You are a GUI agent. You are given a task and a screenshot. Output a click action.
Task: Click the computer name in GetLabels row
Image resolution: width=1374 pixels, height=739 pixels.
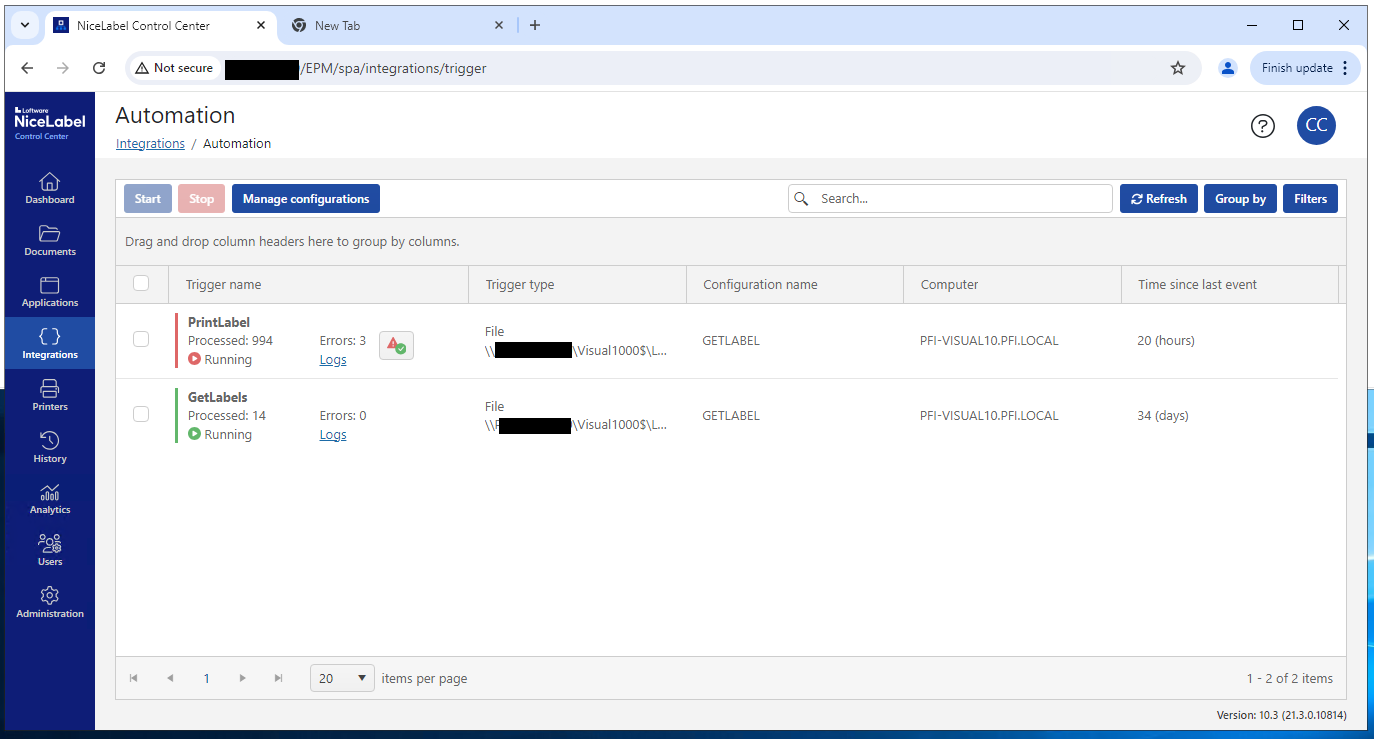click(989, 415)
